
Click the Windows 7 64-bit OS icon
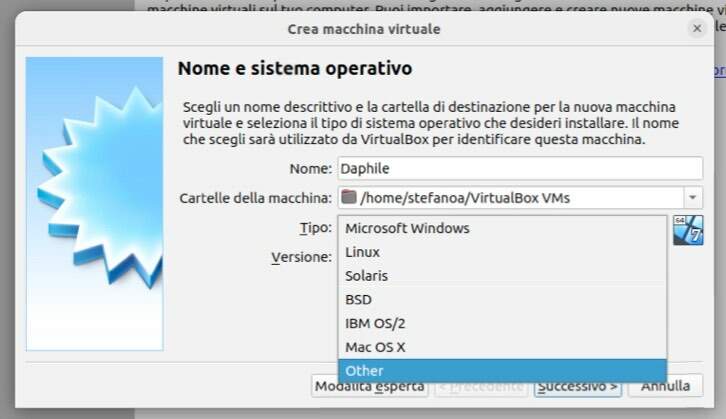coord(688,230)
